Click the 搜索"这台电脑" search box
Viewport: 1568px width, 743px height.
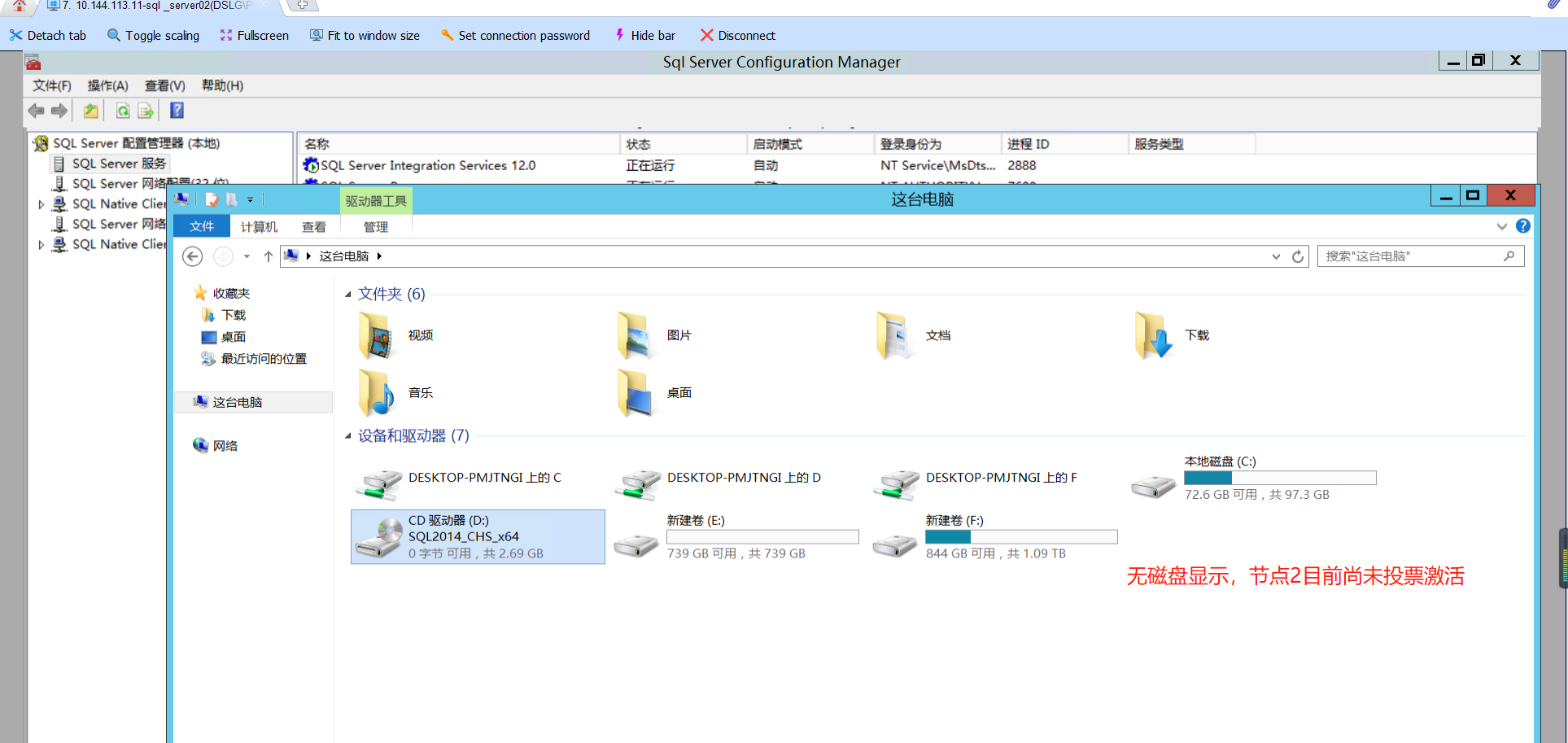[x=1421, y=256]
